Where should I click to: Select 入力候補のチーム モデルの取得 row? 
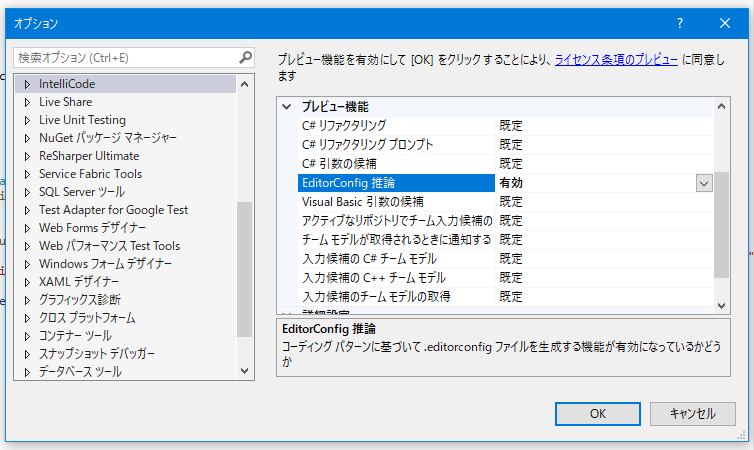point(505,297)
